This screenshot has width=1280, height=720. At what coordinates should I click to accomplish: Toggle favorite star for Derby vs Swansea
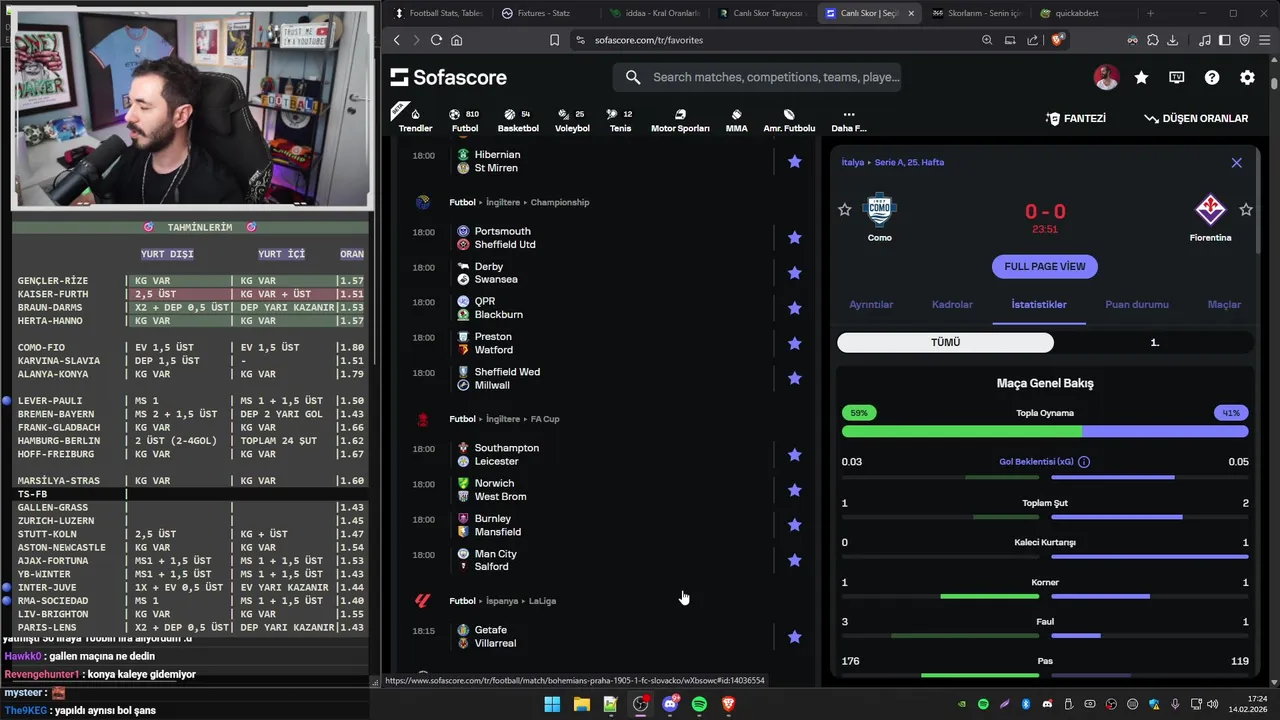794,273
